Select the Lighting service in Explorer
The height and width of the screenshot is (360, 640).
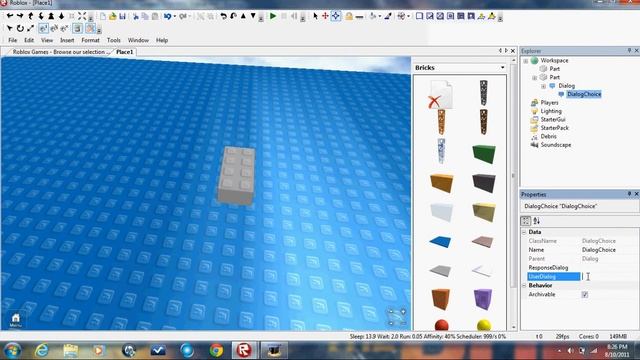click(551, 111)
